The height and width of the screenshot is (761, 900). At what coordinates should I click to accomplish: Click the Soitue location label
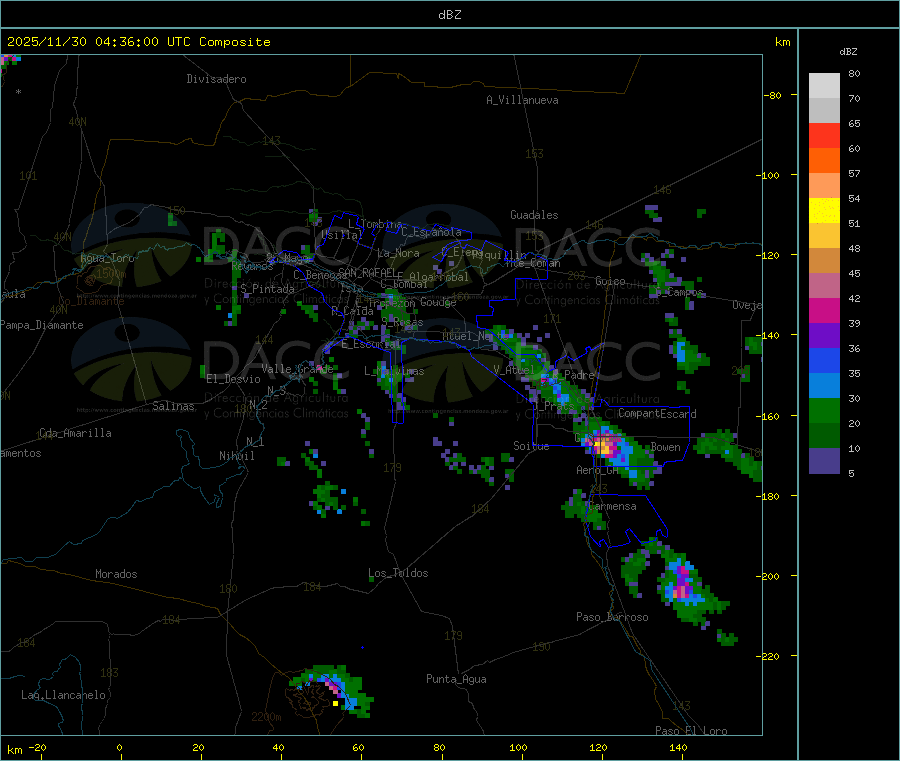[x=531, y=446]
